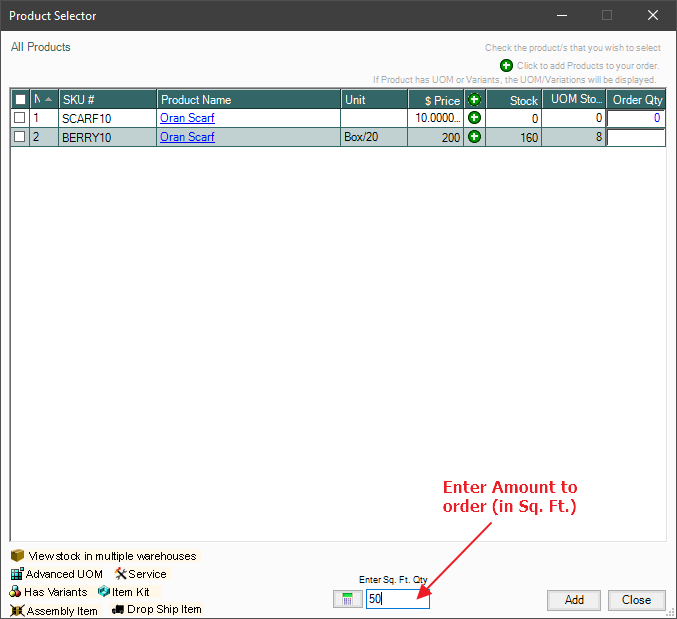The height and width of the screenshot is (619, 677).
Task: Click the green add icon for SCARF10 row
Action: [474, 118]
